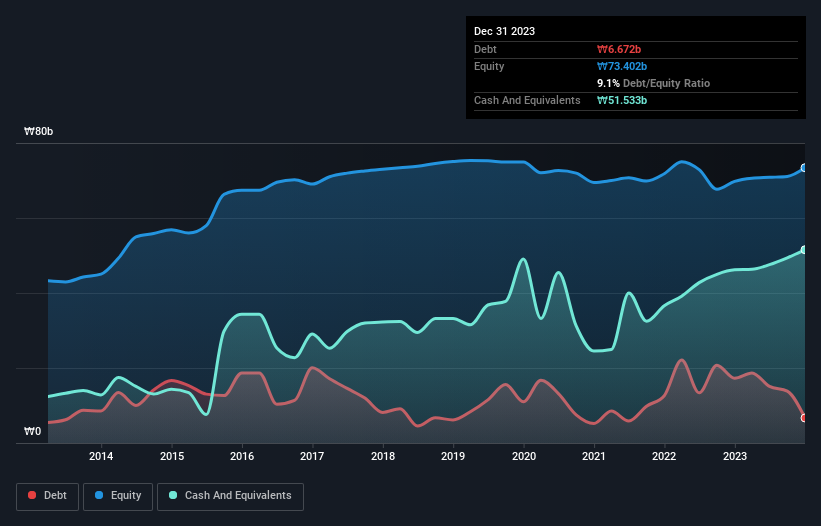Viewport: 821px width, 526px height.
Task: Click the 2020 x-axis label
Action: click(524, 456)
